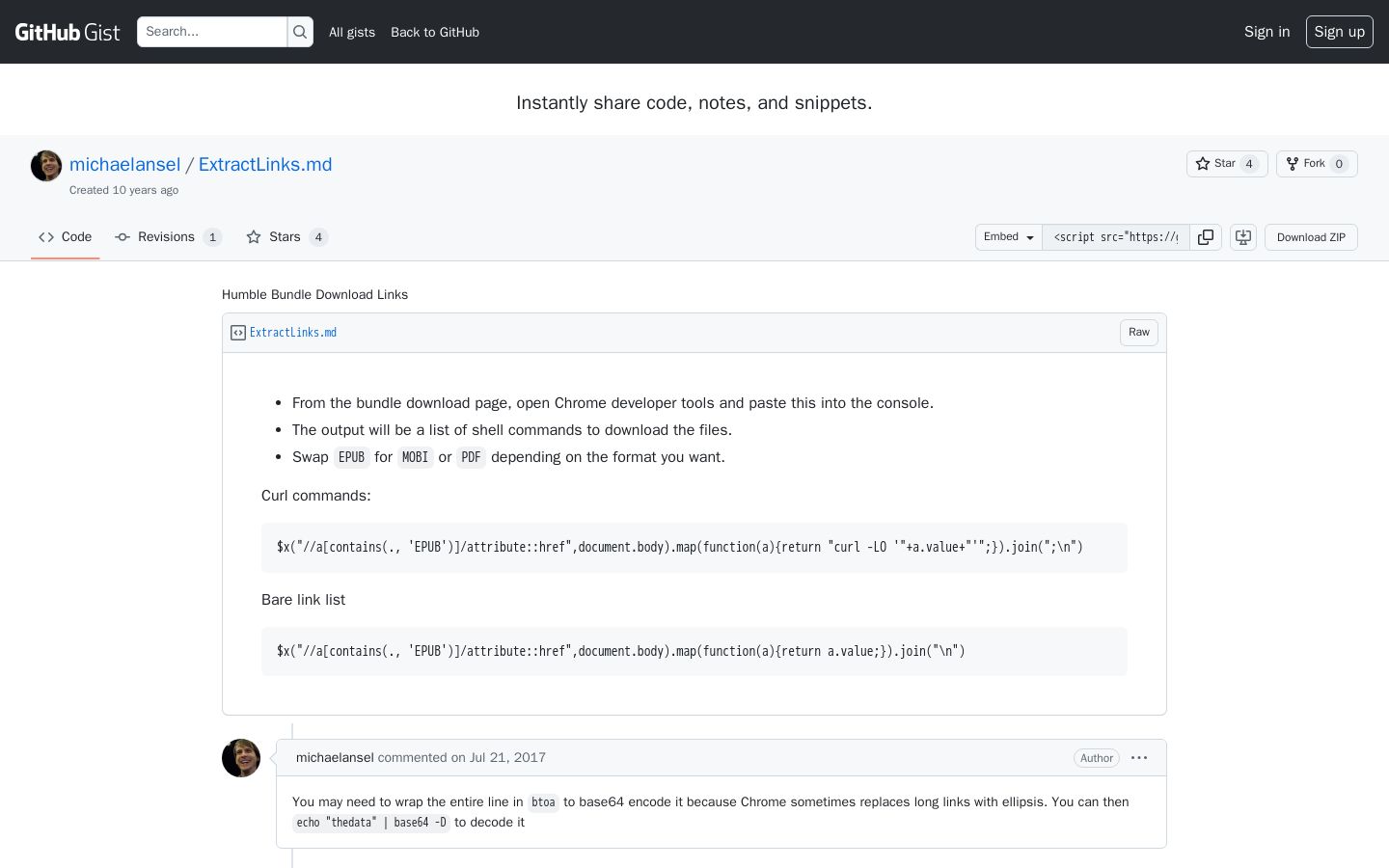Click the "Bare link list" heading text
The width and height of the screenshot is (1389, 868).
click(x=303, y=600)
